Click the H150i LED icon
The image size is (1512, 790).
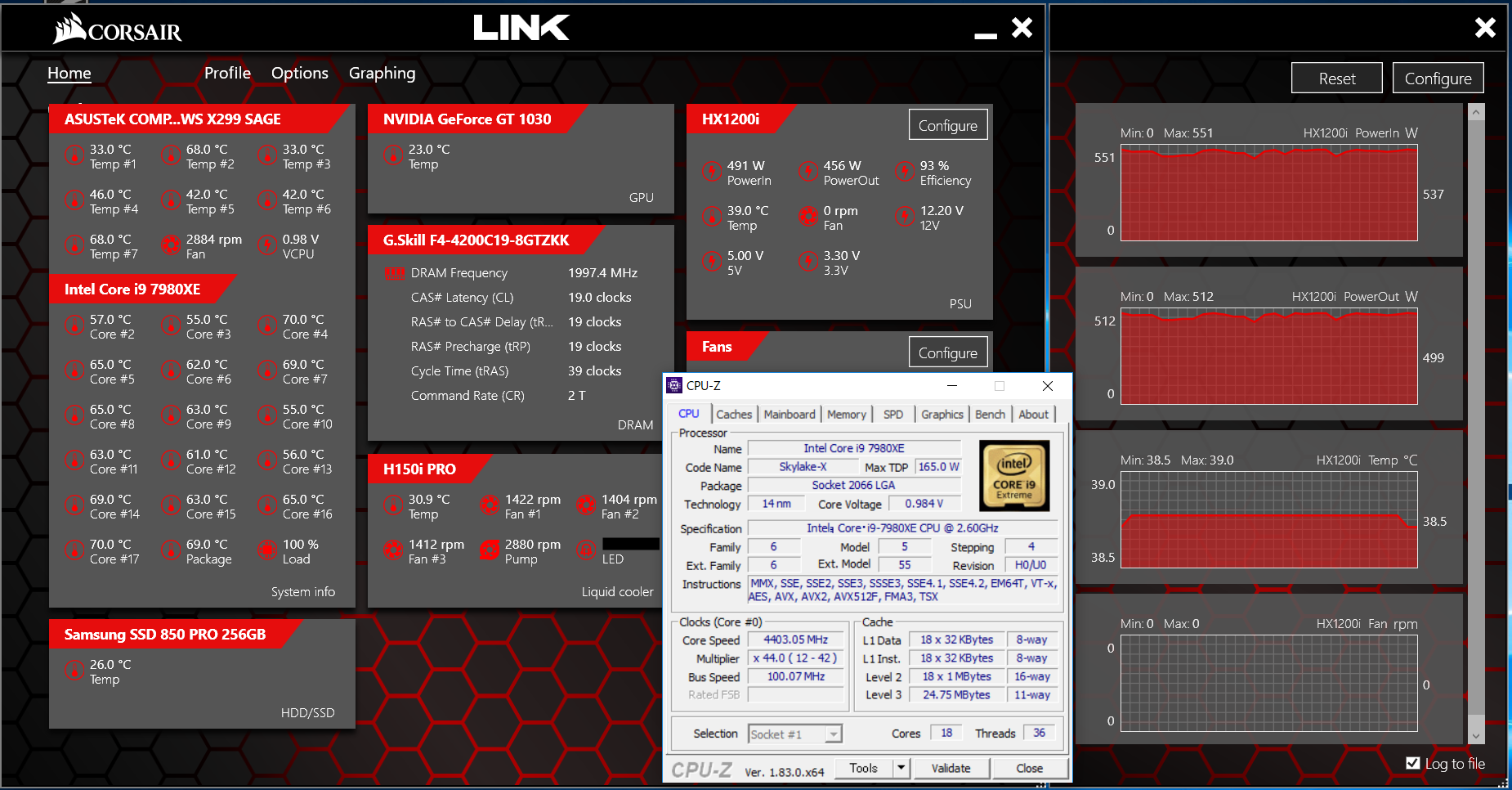(586, 550)
